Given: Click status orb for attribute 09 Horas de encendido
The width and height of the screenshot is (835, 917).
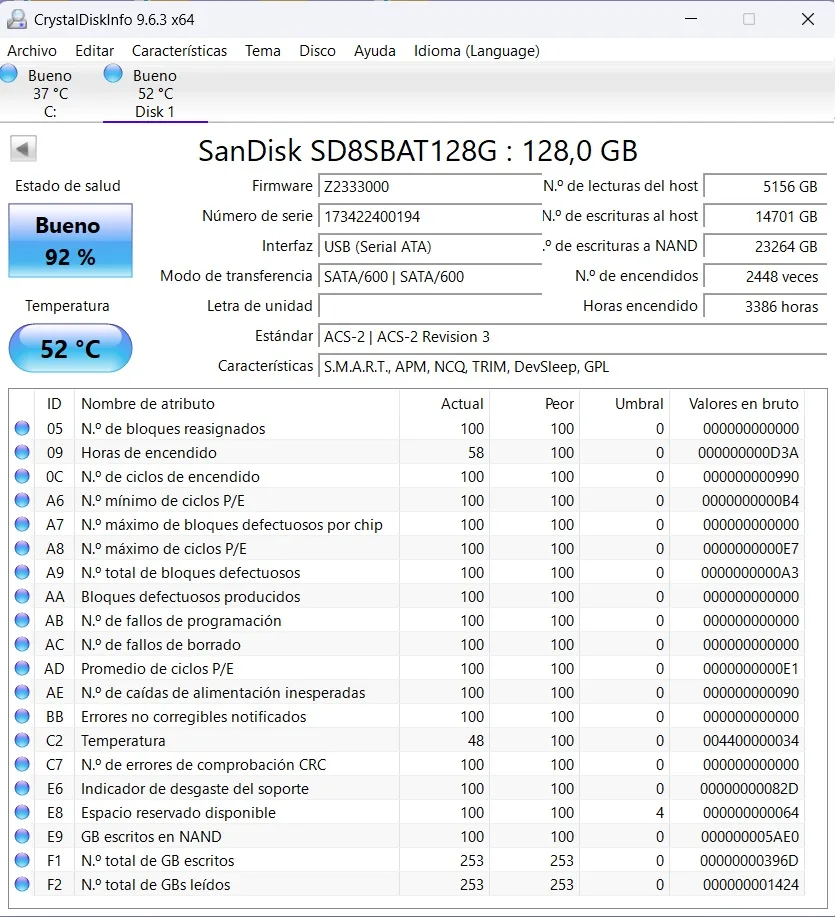Looking at the screenshot, I should tap(22, 452).
